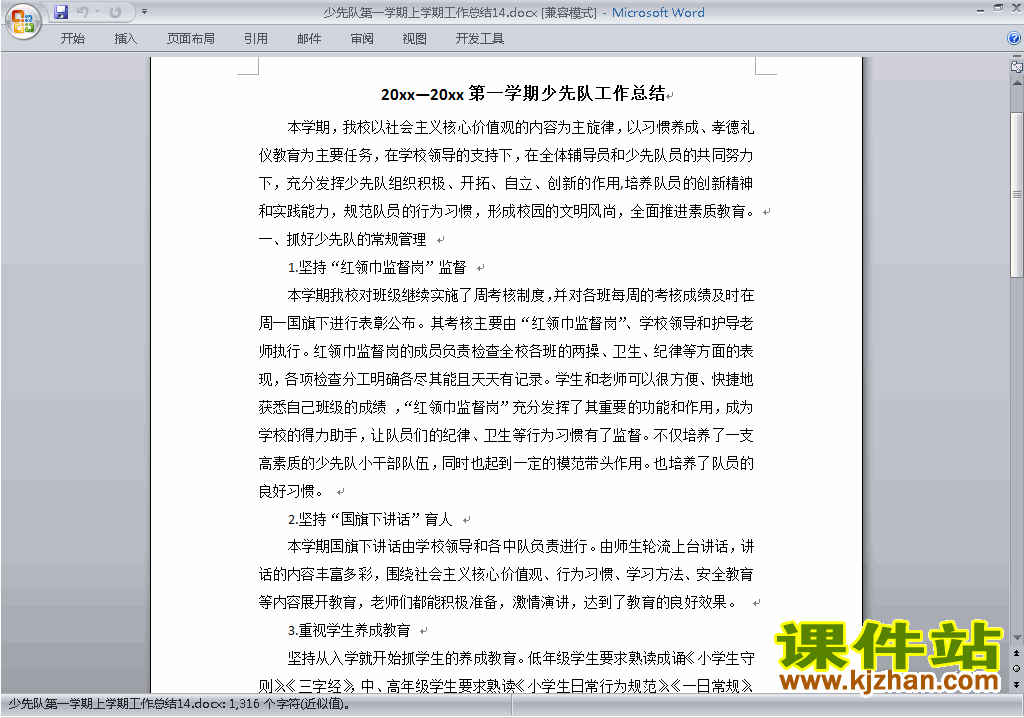Open the round Office button menu

23,21
